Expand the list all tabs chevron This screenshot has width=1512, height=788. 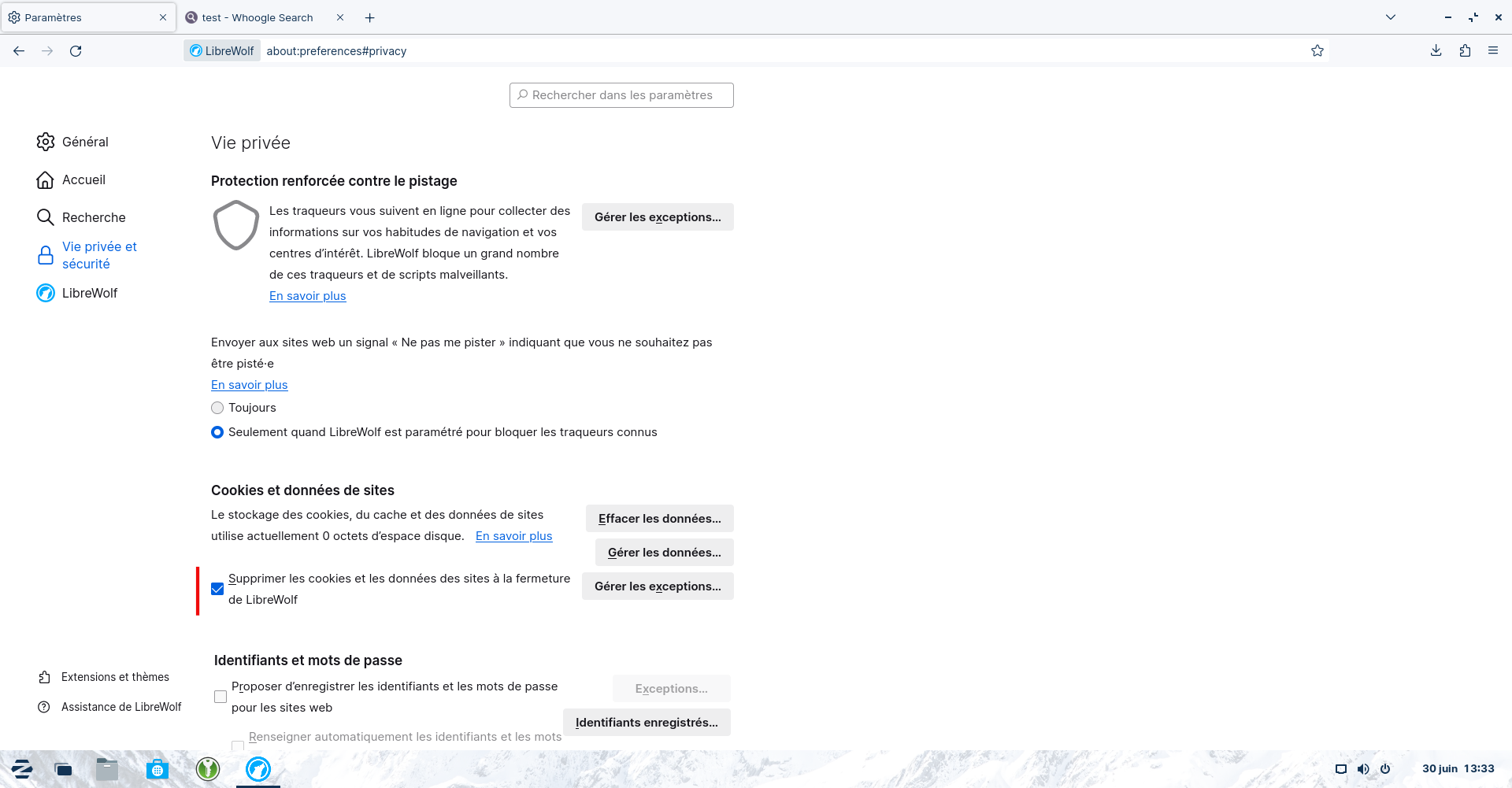[1391, 17]
